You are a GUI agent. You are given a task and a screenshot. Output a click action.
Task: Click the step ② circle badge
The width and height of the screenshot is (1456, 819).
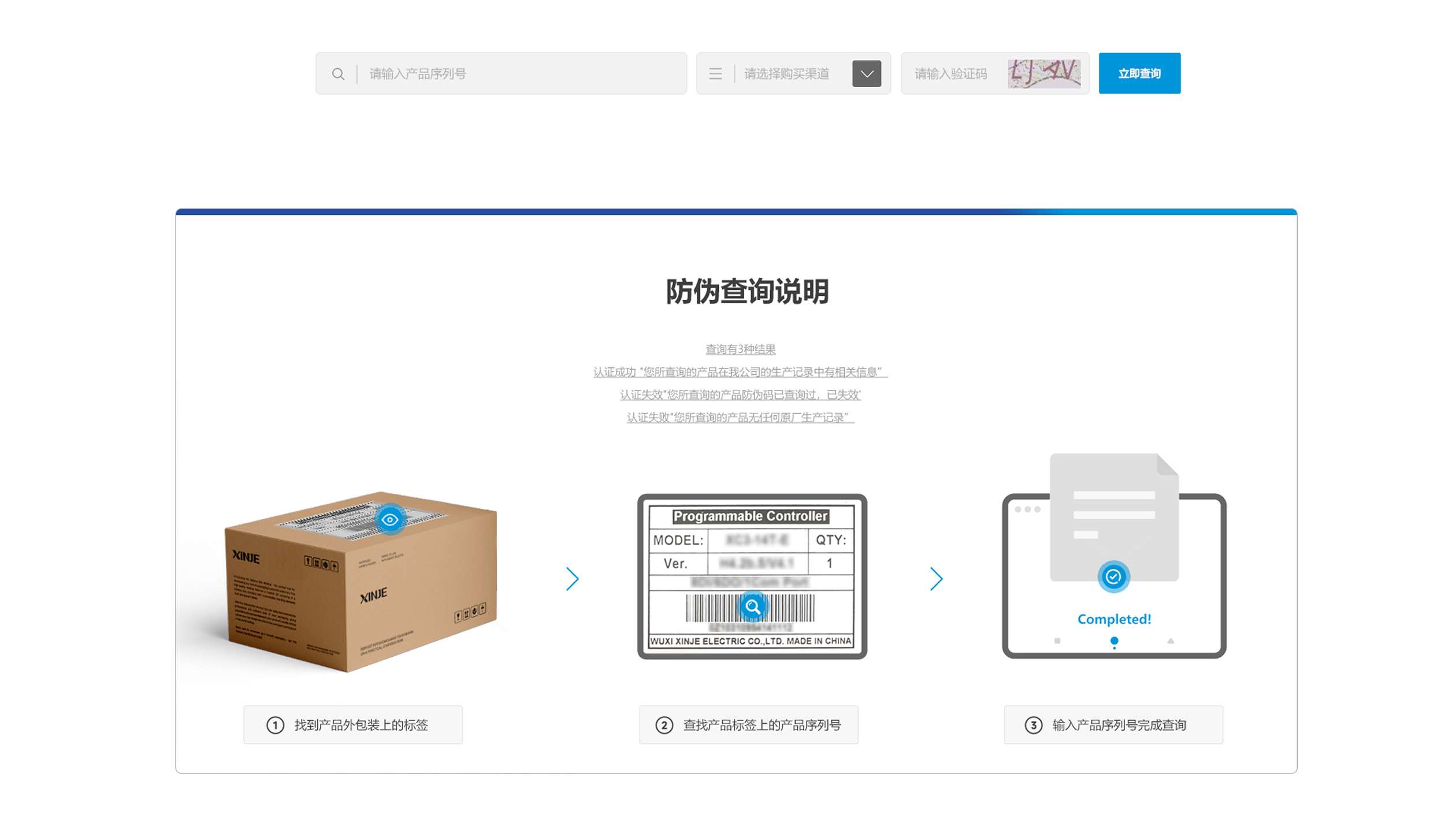pyautogui.click(x=663, y=725)
